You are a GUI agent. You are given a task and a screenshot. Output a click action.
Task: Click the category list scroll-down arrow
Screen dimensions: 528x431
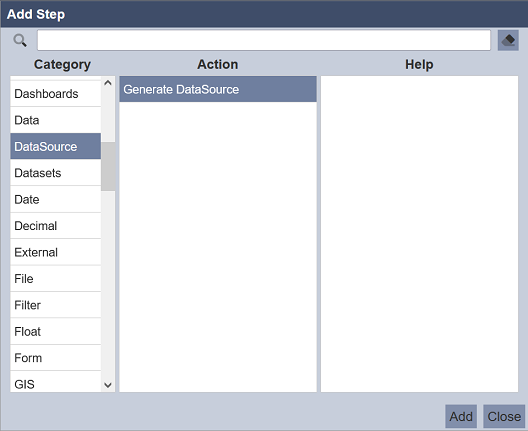(x=108, y=385)
